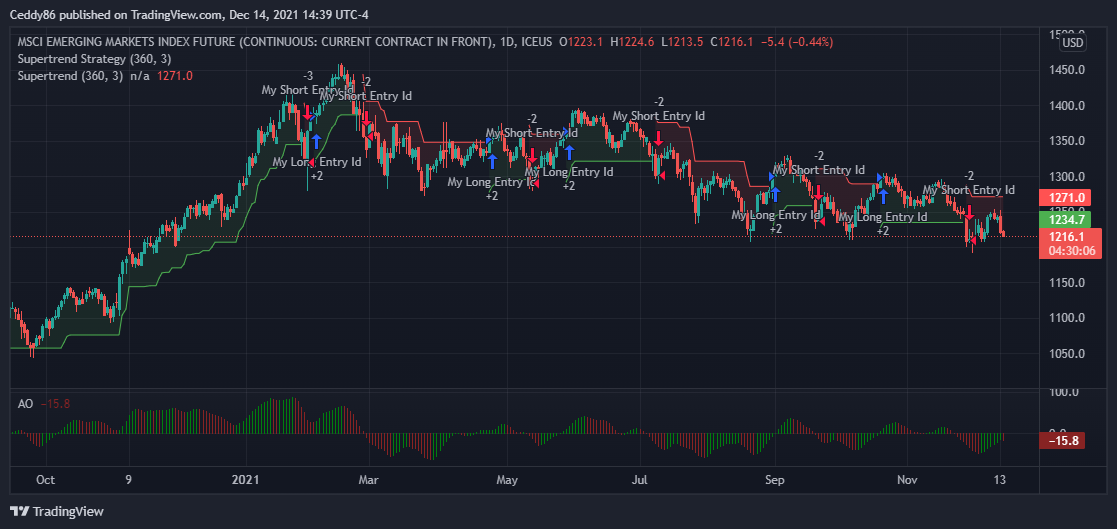
Task: Click the 1350.0 price axis label
Action: 1066,141
